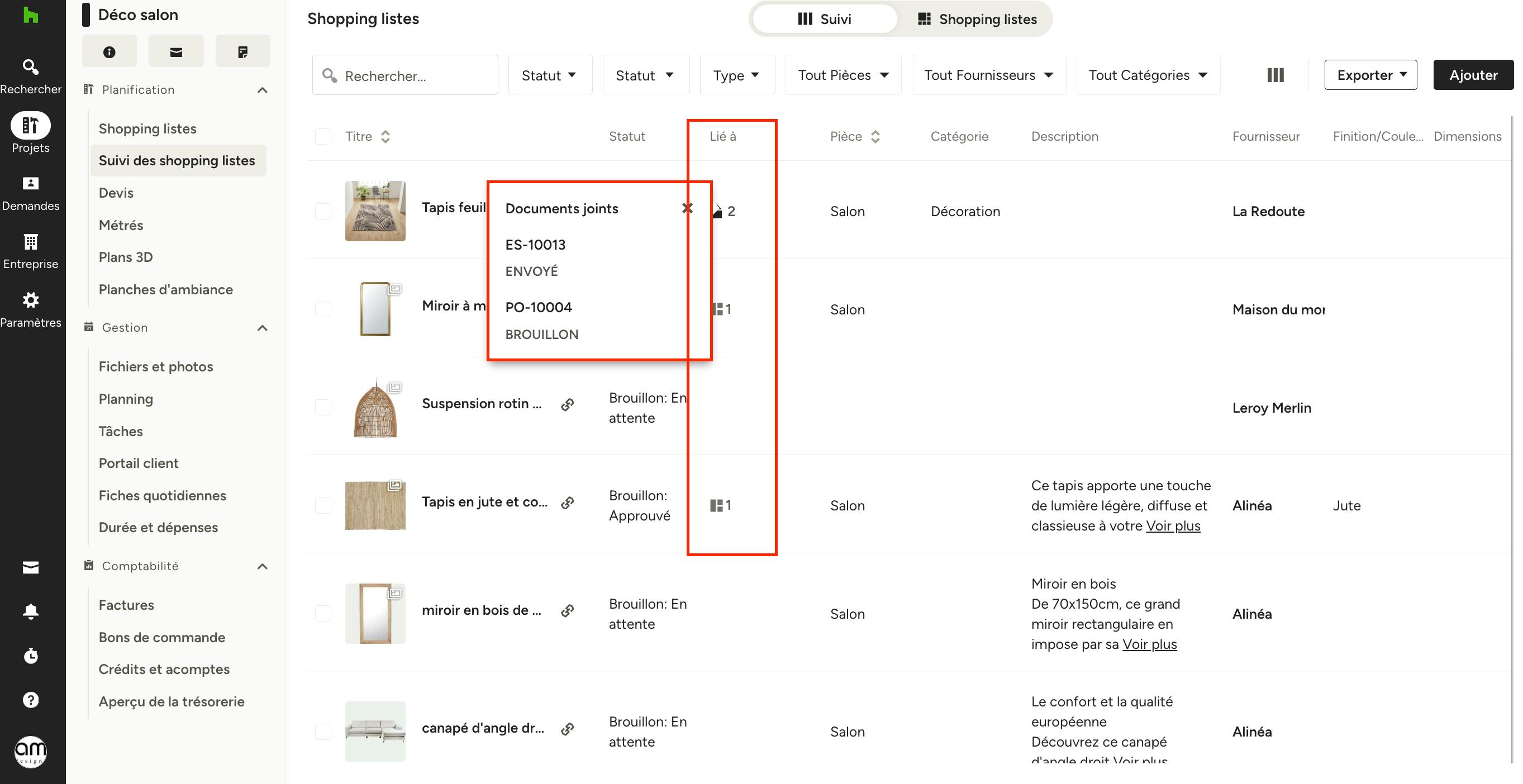The image size is (1523, 784).
Task: Click in the Rechercher search field
Action: 405,75
